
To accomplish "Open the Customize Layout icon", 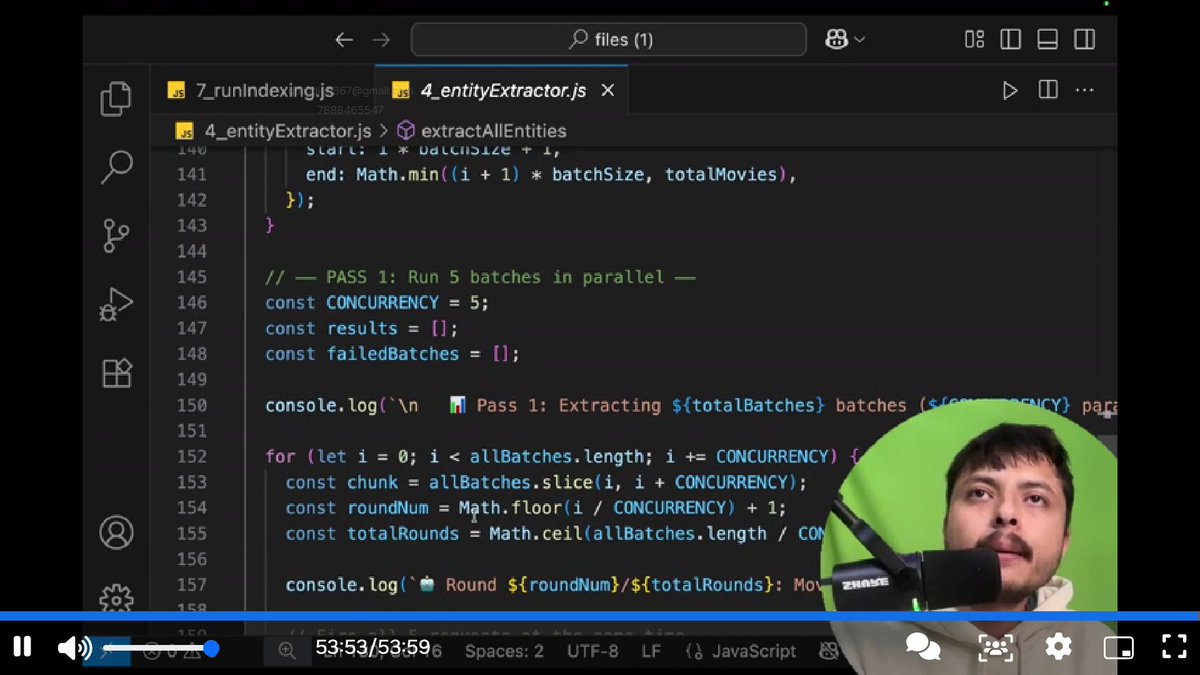I will pyautogui.click(x=974, y=40).
